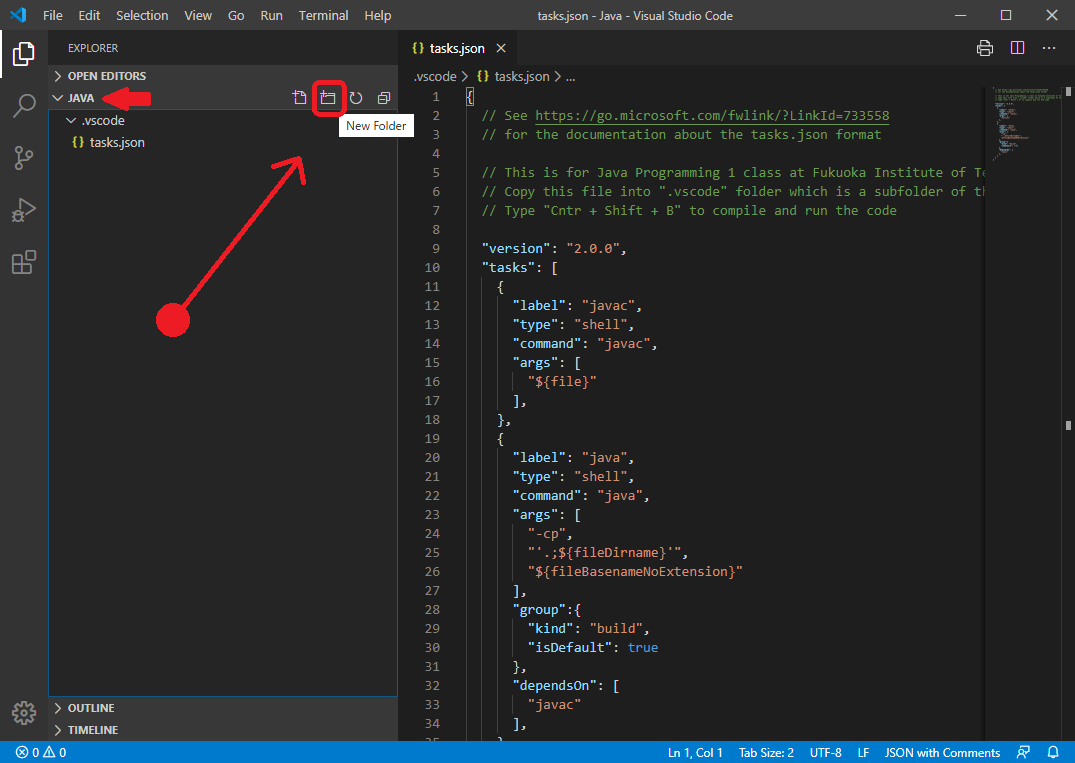Create a New File in JAVA folder
This screenshot has width=1075, height=763.
click(x=300, y=98)
